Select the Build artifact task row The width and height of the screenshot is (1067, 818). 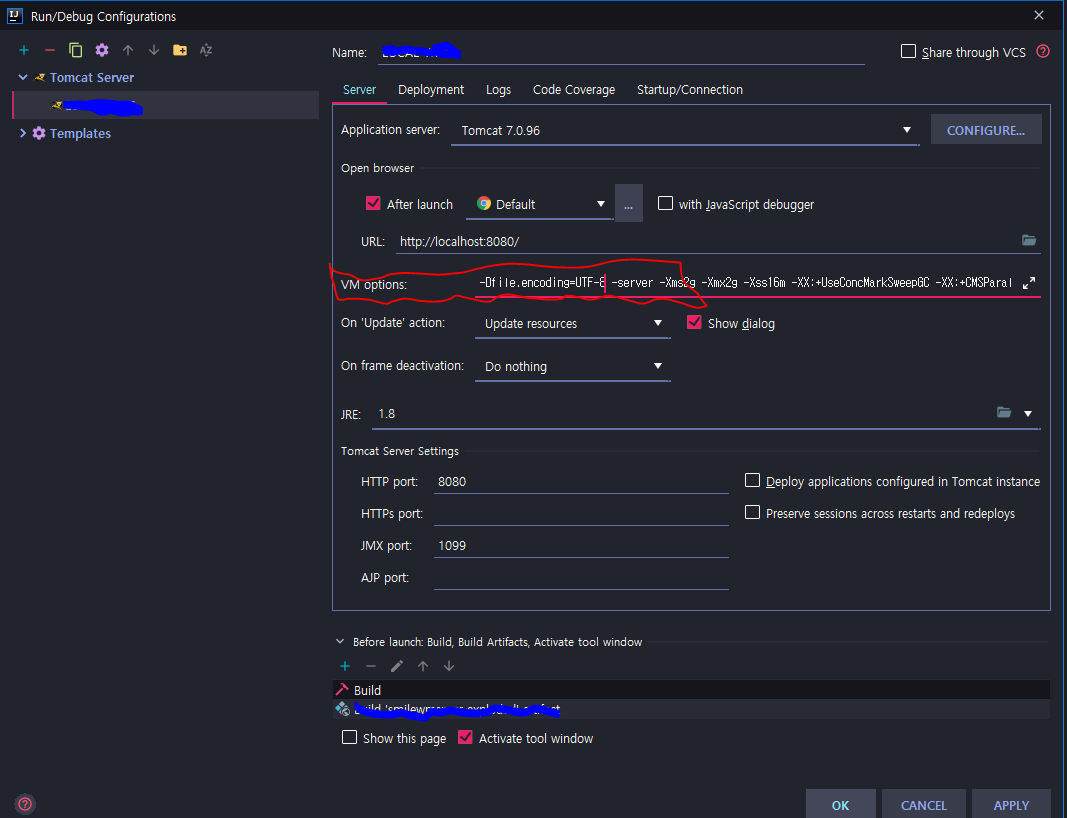point(691,709)
